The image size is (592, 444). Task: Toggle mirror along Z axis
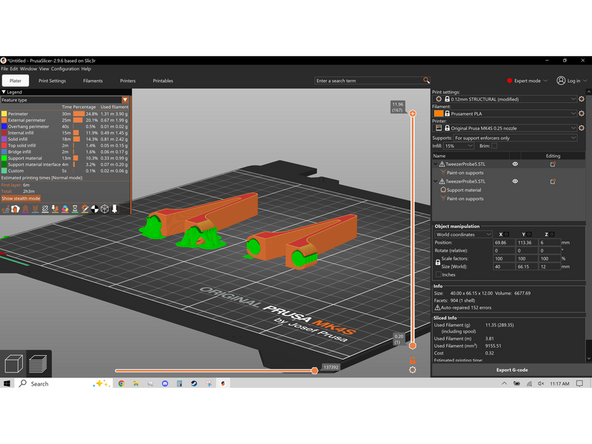pyautogui.click(x=552, y=234)
